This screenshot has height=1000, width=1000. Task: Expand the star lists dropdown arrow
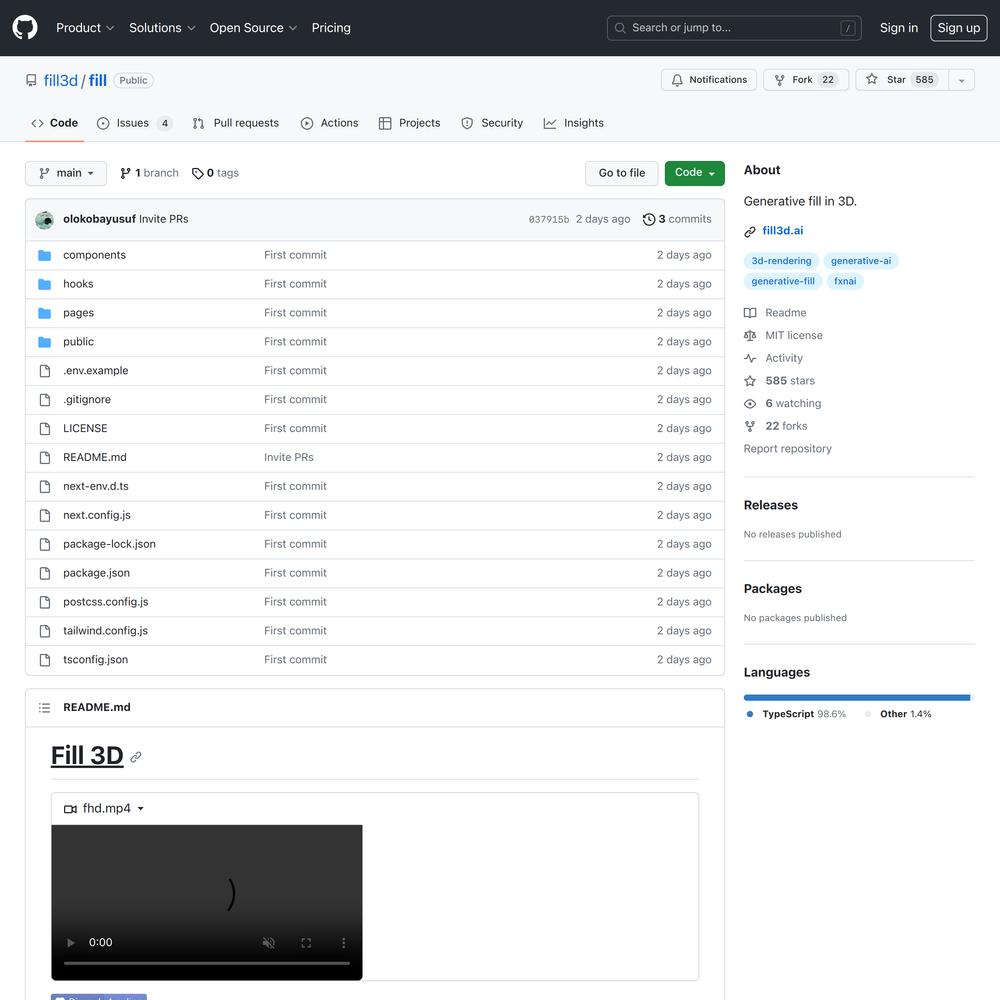pos(961,80)
